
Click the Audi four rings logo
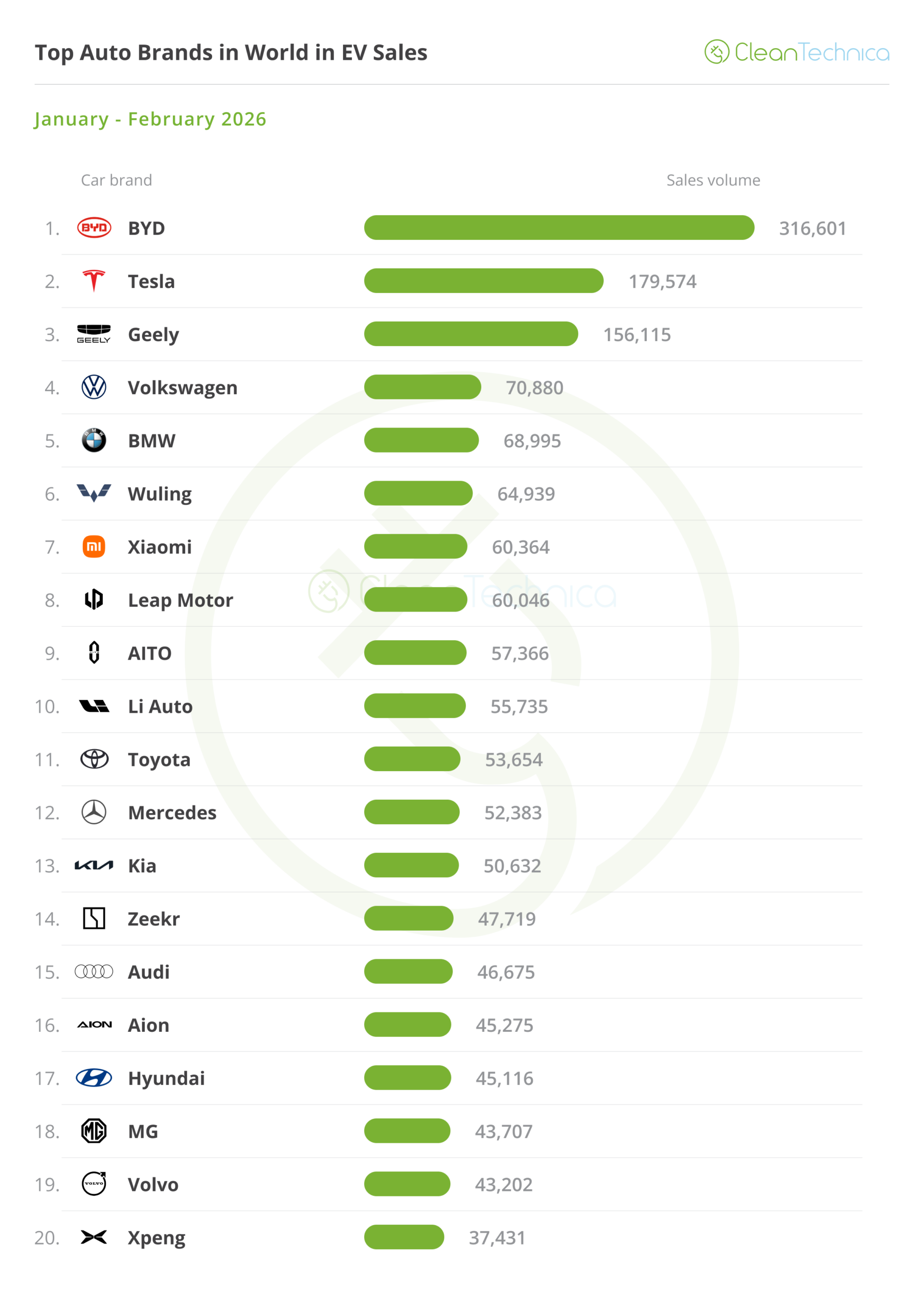pyautogui.click(x=94, y=972)
